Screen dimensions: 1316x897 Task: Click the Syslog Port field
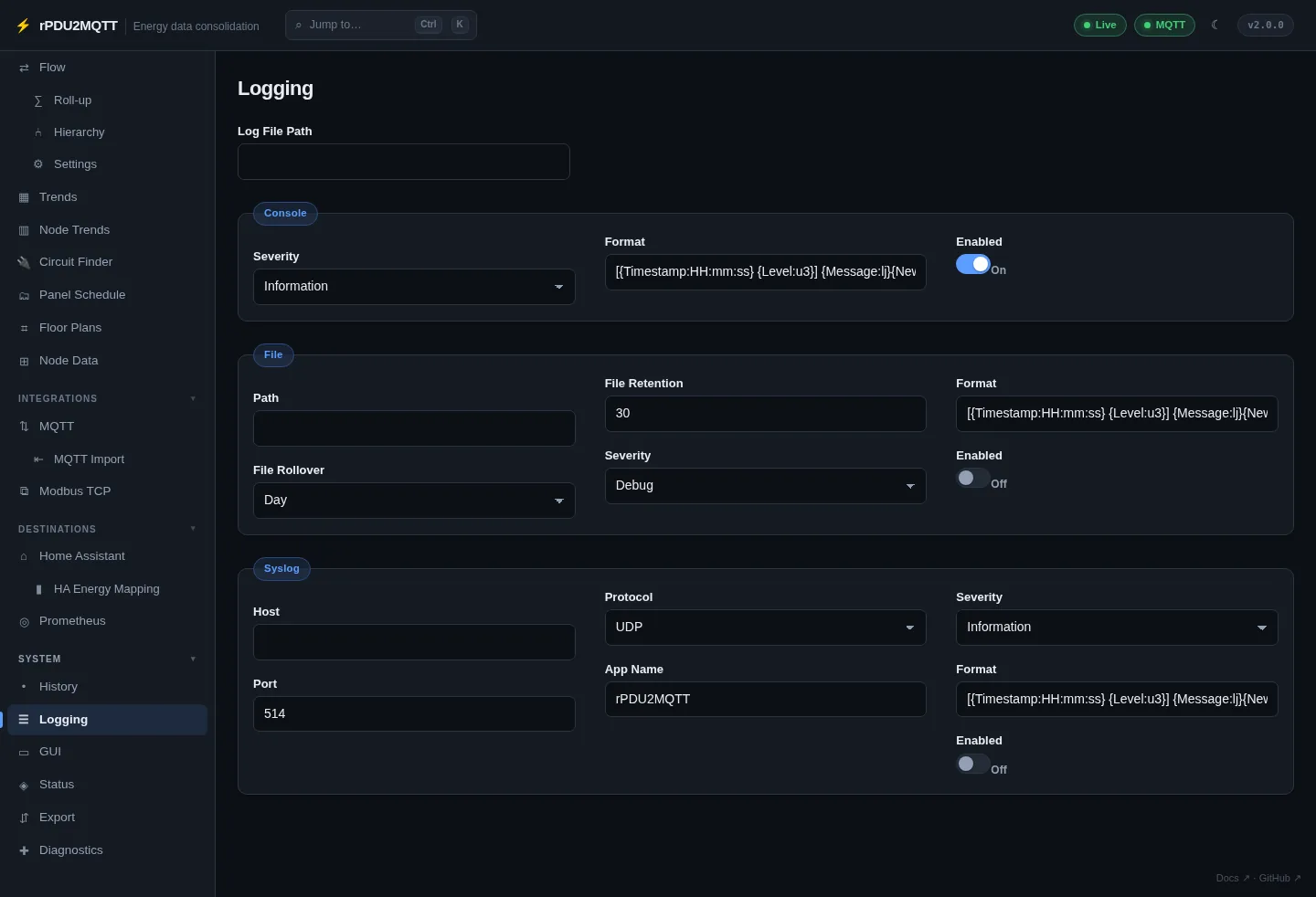point(414,714)
